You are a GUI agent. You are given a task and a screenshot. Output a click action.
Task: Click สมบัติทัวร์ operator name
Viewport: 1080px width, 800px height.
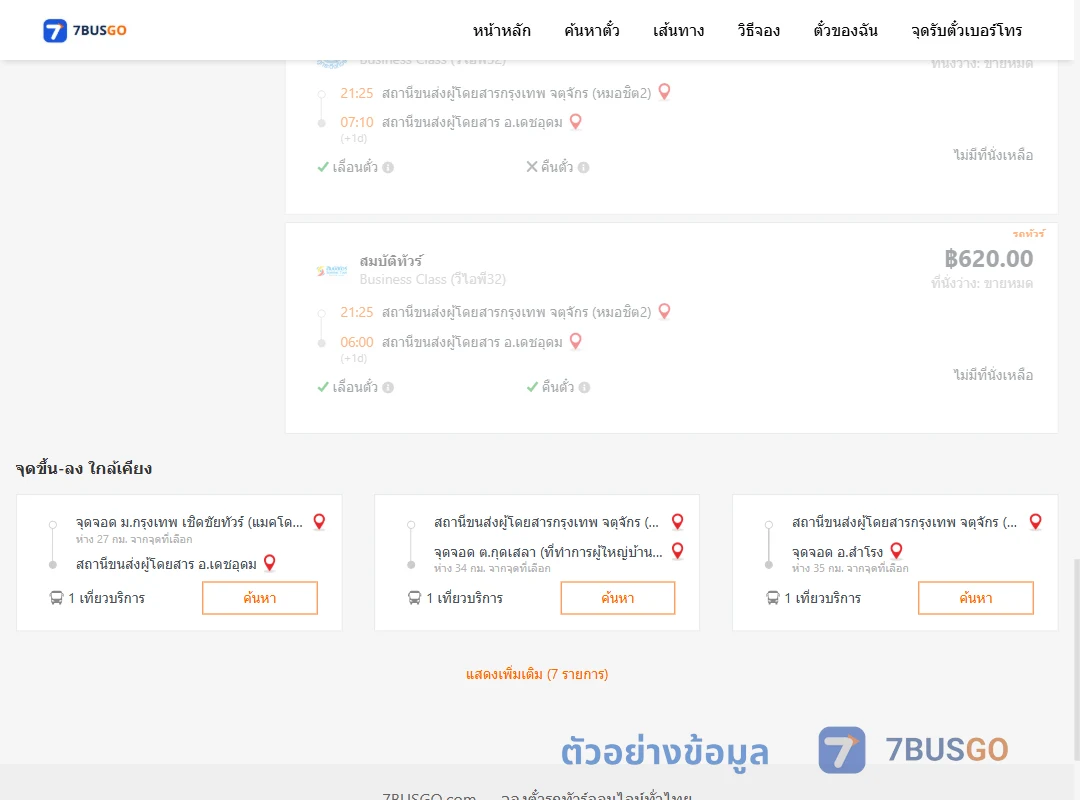click(x=391, y=260)
